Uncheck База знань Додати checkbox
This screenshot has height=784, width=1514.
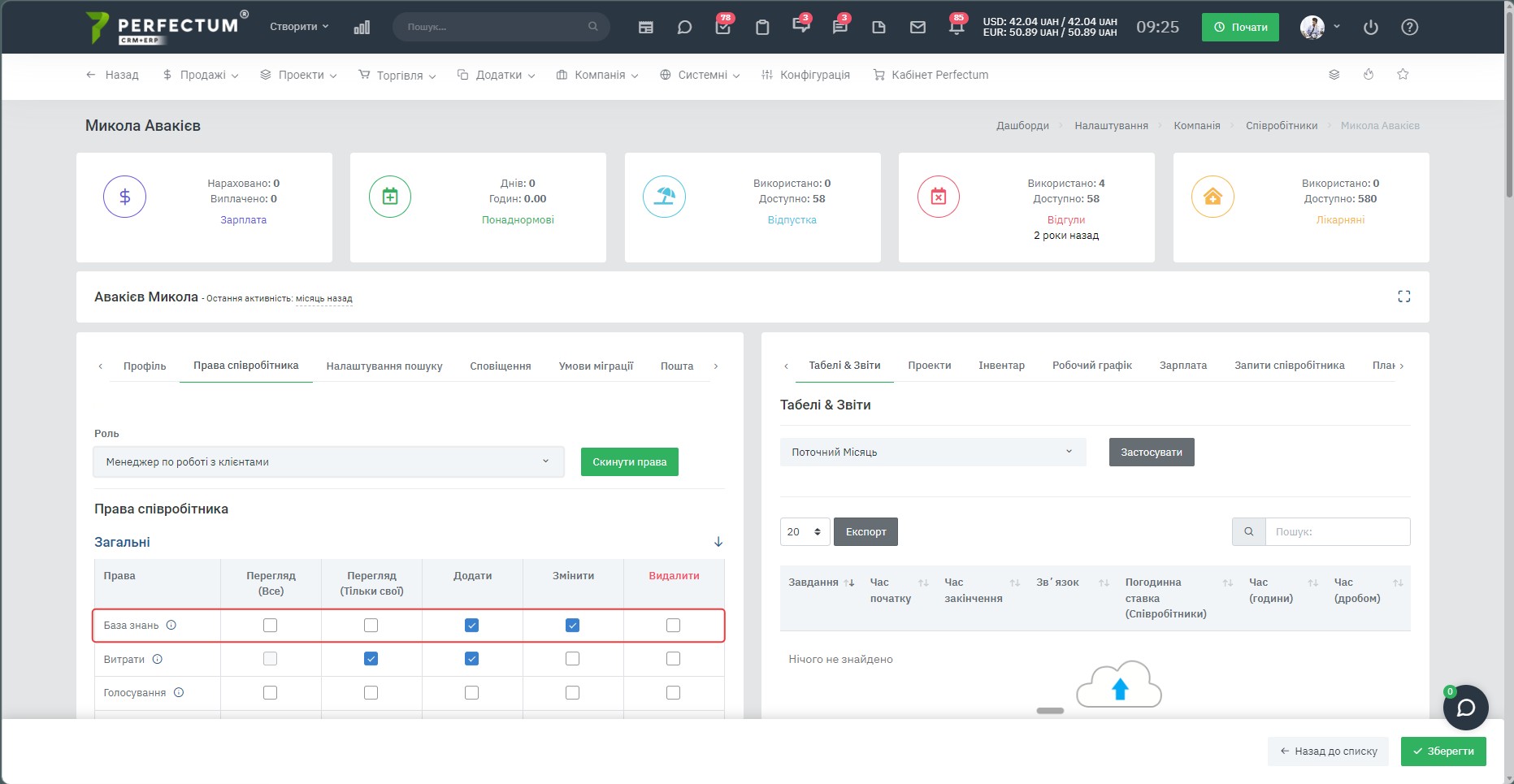[x=471, y=625]
